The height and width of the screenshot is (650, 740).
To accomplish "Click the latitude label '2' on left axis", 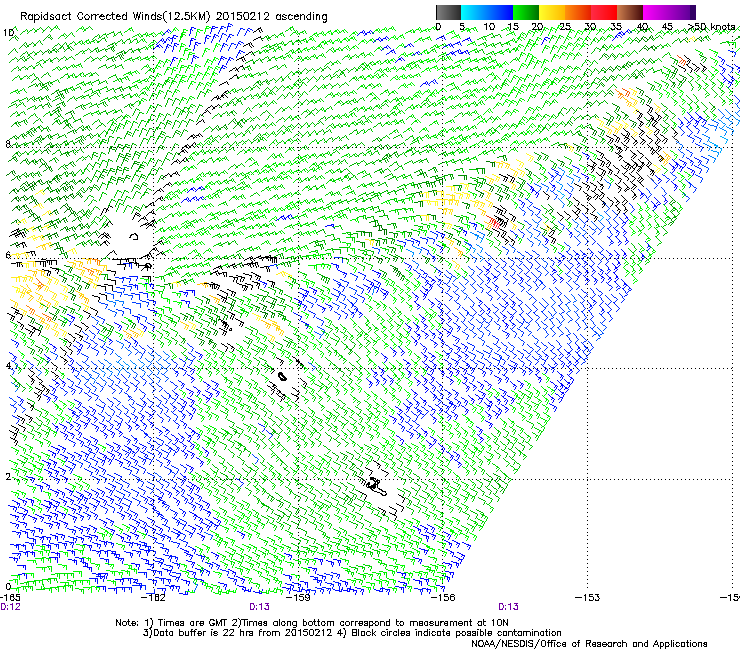I will (8, 477).
